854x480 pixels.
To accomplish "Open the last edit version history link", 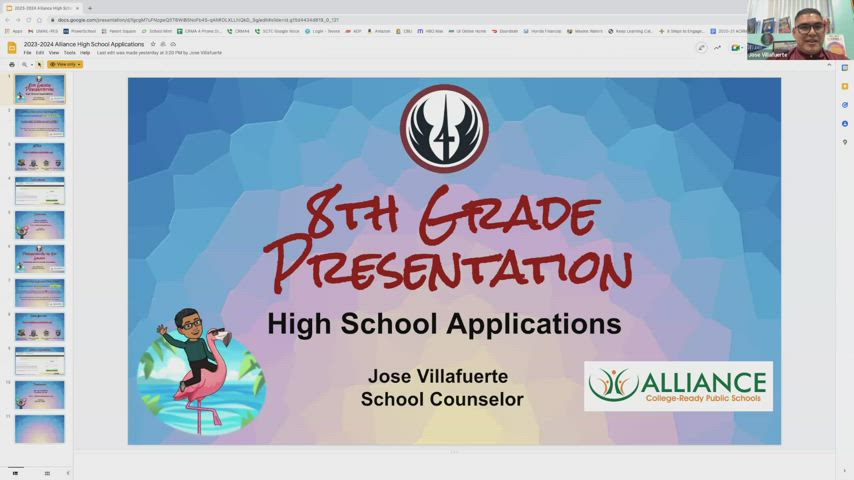I will [159, 53].
